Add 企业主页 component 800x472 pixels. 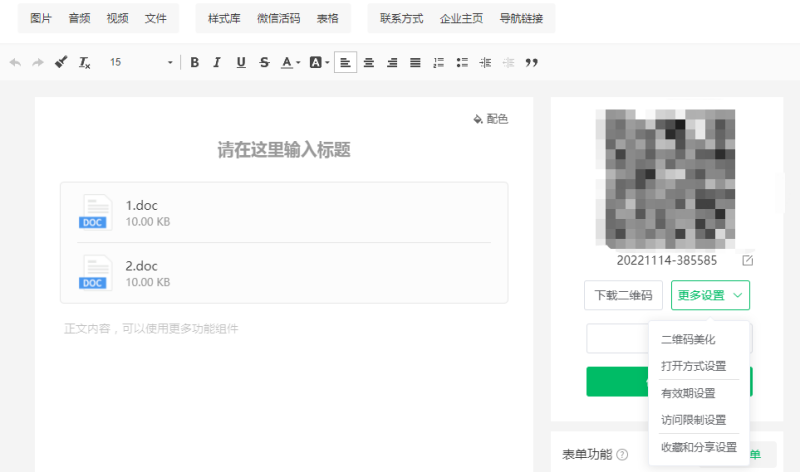tap(461, 18)
